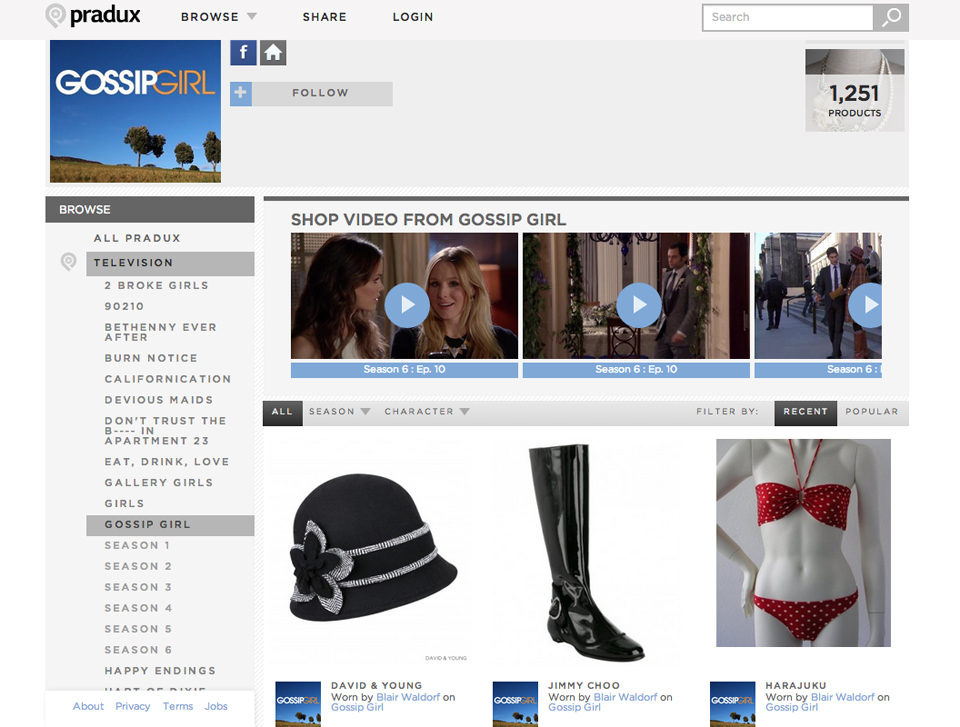
Task: Play the first Season 6 Ep. 10 video
Action: [407, 305]
